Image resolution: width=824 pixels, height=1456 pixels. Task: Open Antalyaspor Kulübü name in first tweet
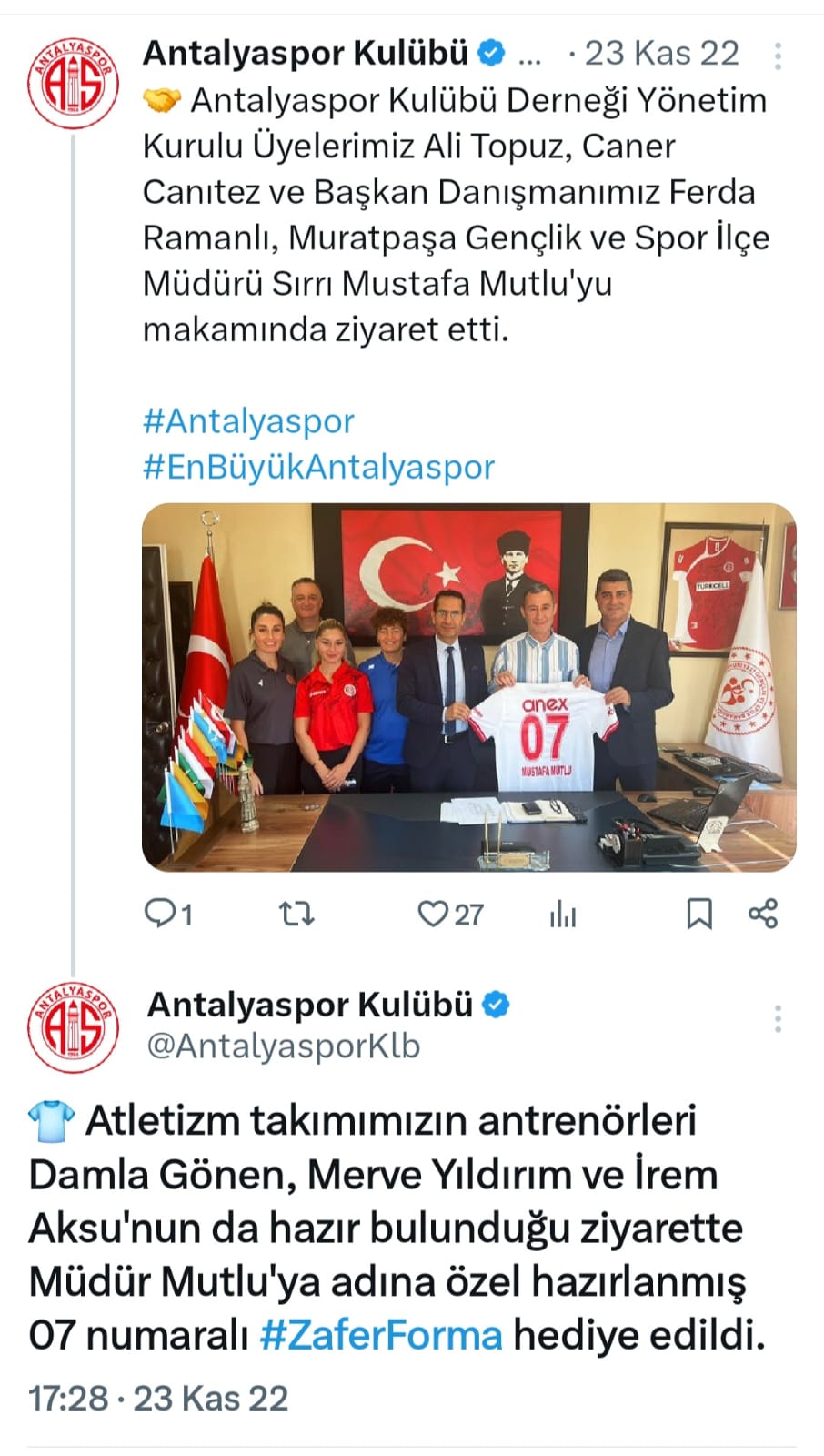(306, 54)
